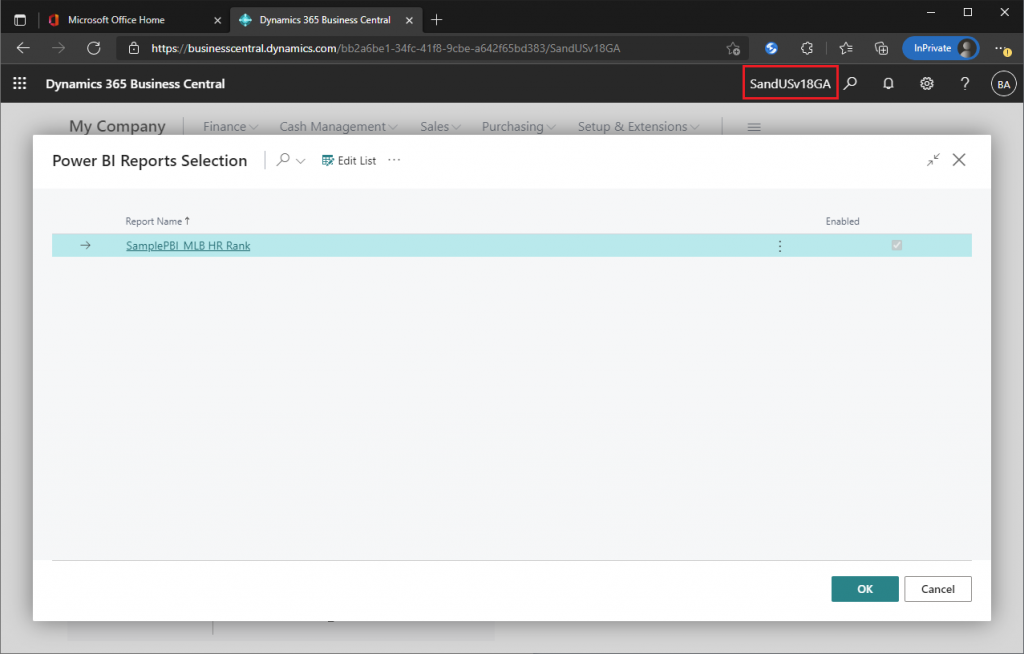View site information lock icon

click(x=134, y=48)
